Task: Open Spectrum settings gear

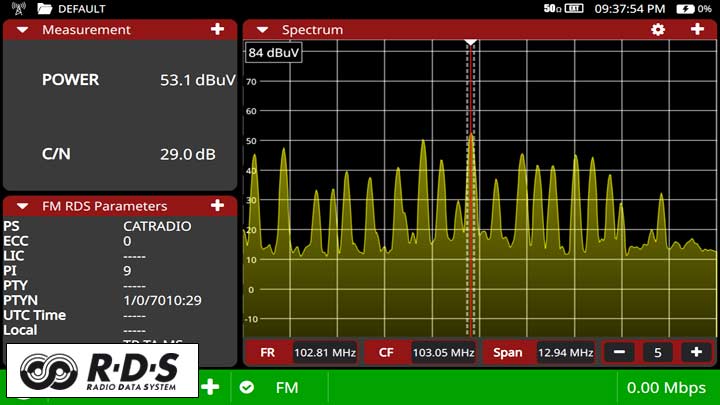Action: click(x=658, y=29)
